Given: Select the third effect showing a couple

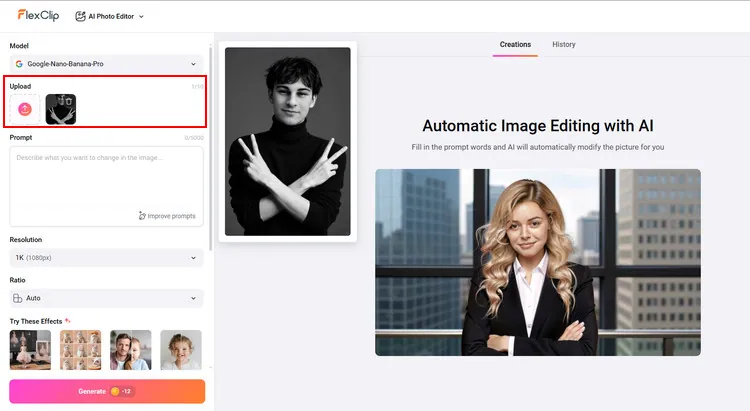Looking at the screenshot, I should point(130,350).
